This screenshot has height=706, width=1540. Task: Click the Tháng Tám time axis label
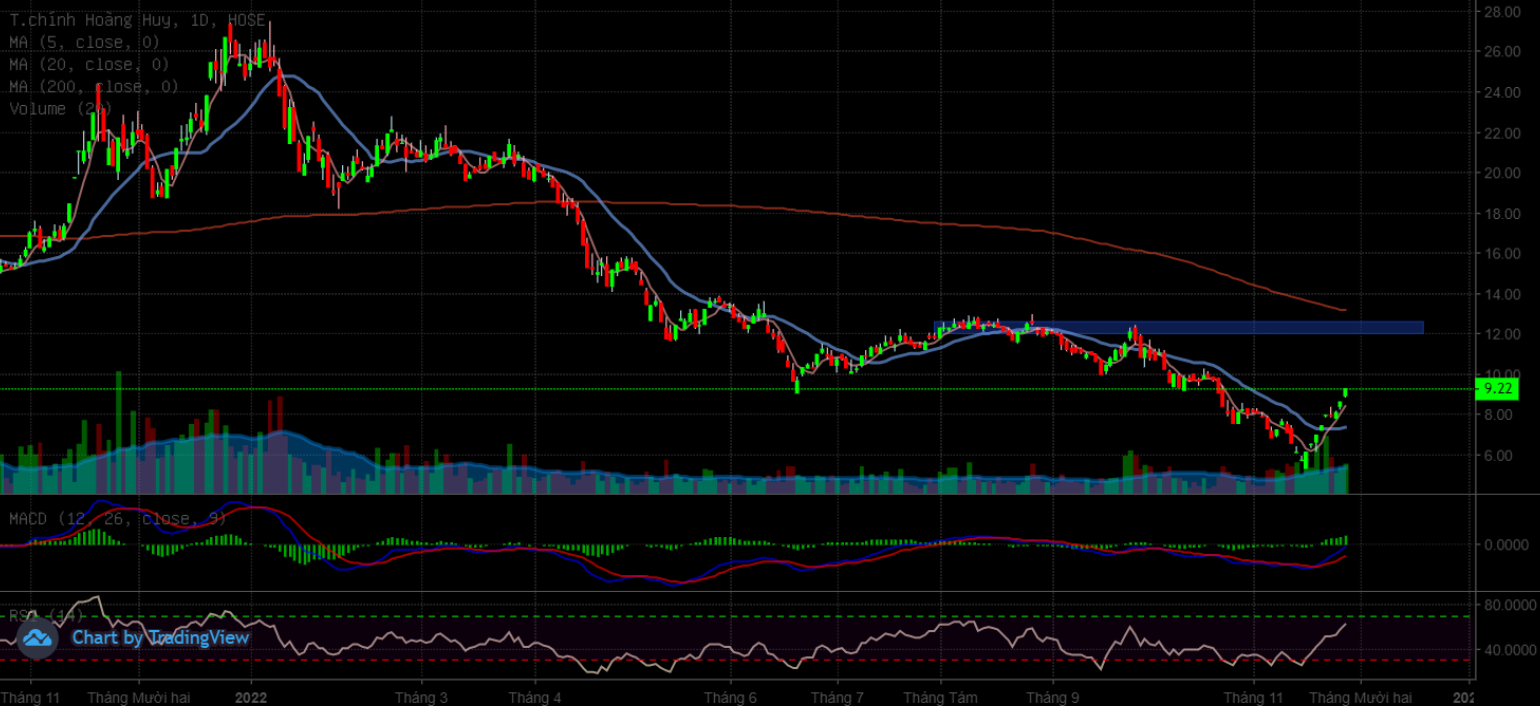(x=940, y=696)
